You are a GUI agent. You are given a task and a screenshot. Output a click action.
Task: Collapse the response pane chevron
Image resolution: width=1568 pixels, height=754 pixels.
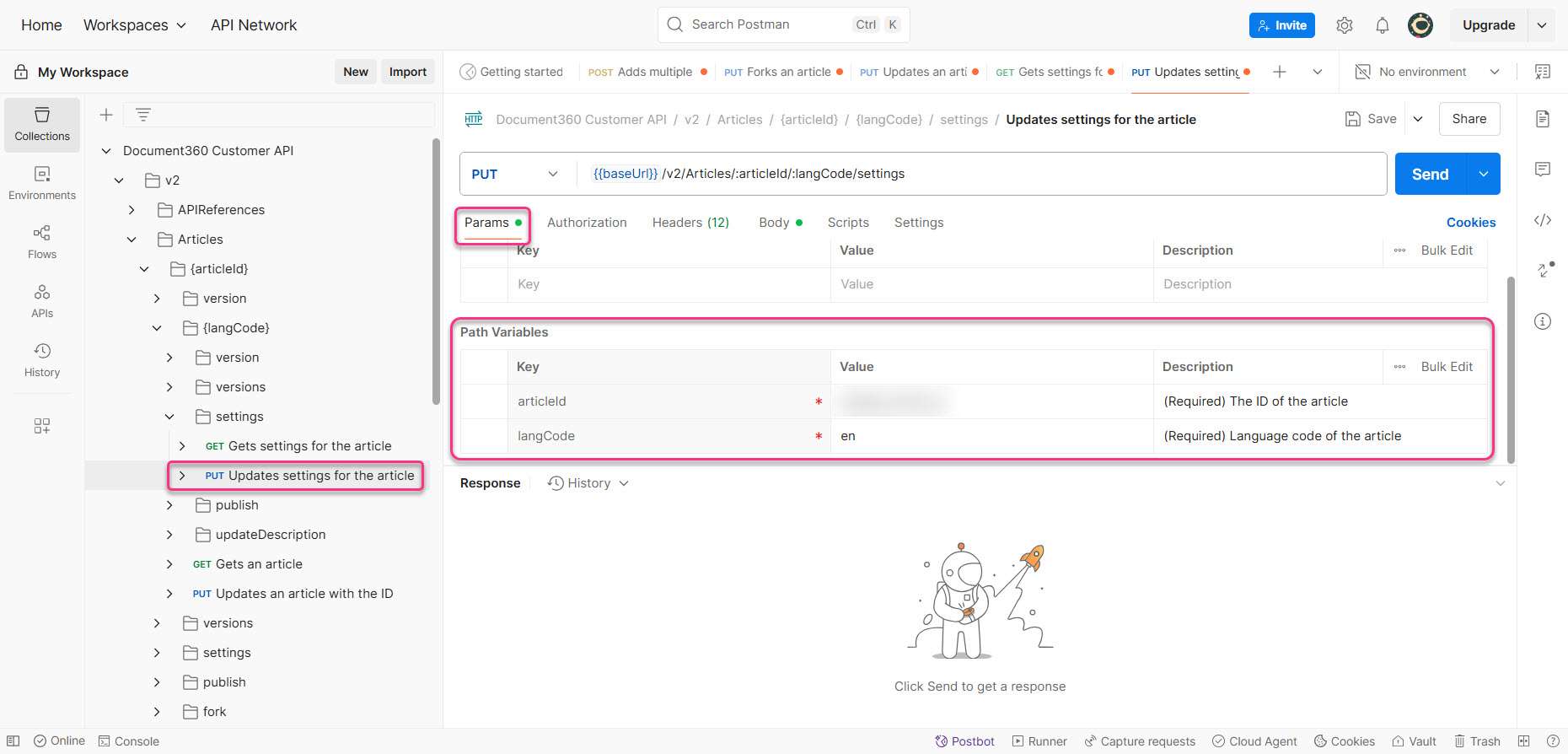1501,483
